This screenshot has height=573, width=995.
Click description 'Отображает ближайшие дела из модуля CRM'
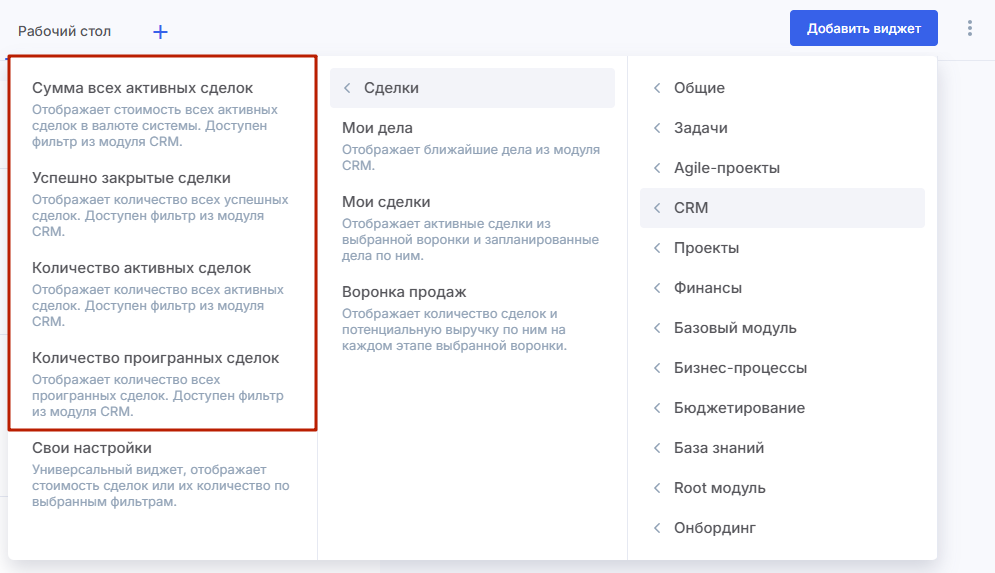click(x=471, y=157)
